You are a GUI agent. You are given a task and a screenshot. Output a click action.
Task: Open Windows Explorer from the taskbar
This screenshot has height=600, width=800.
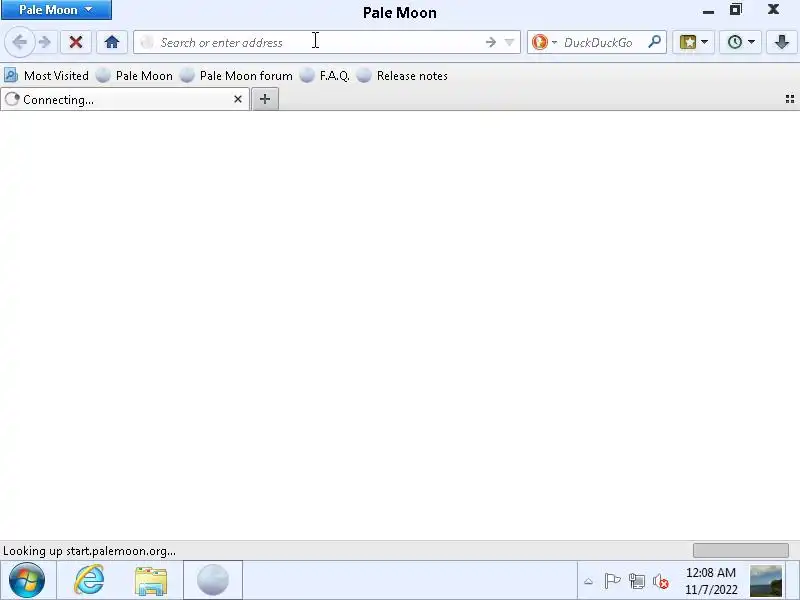click(151, 581)
